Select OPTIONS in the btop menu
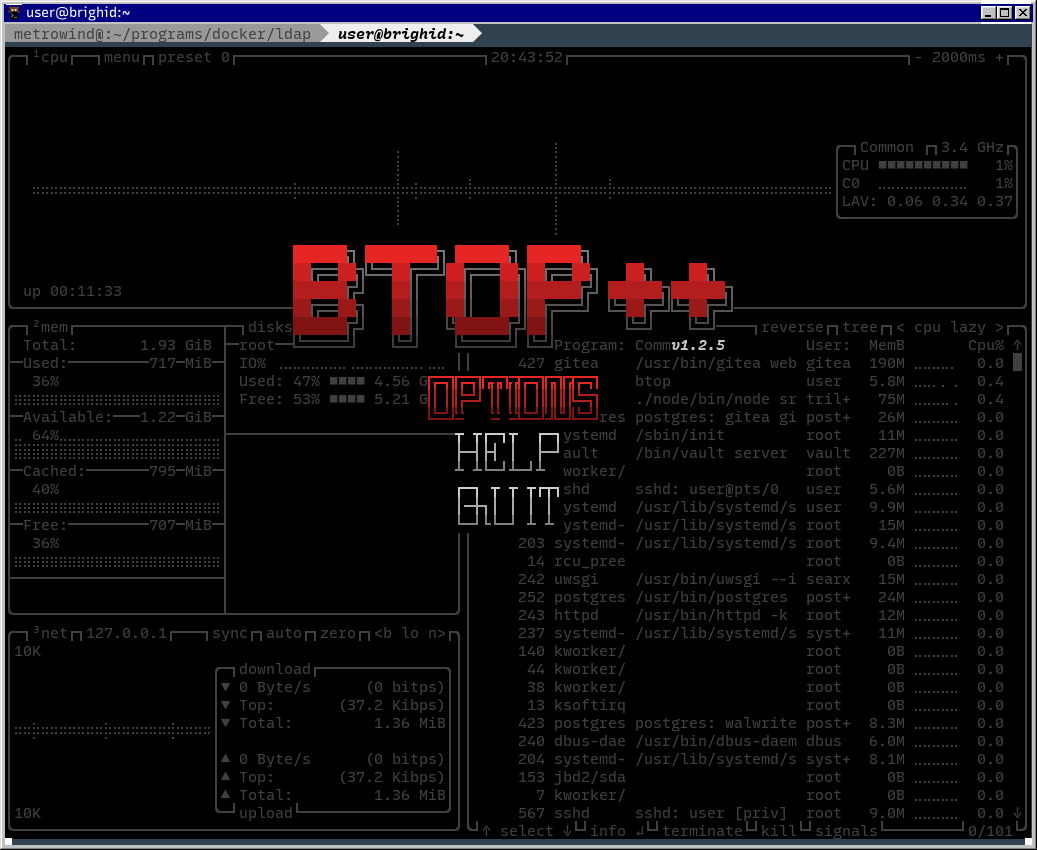The width and height of the screenshot is (1037, 850). 513,398
